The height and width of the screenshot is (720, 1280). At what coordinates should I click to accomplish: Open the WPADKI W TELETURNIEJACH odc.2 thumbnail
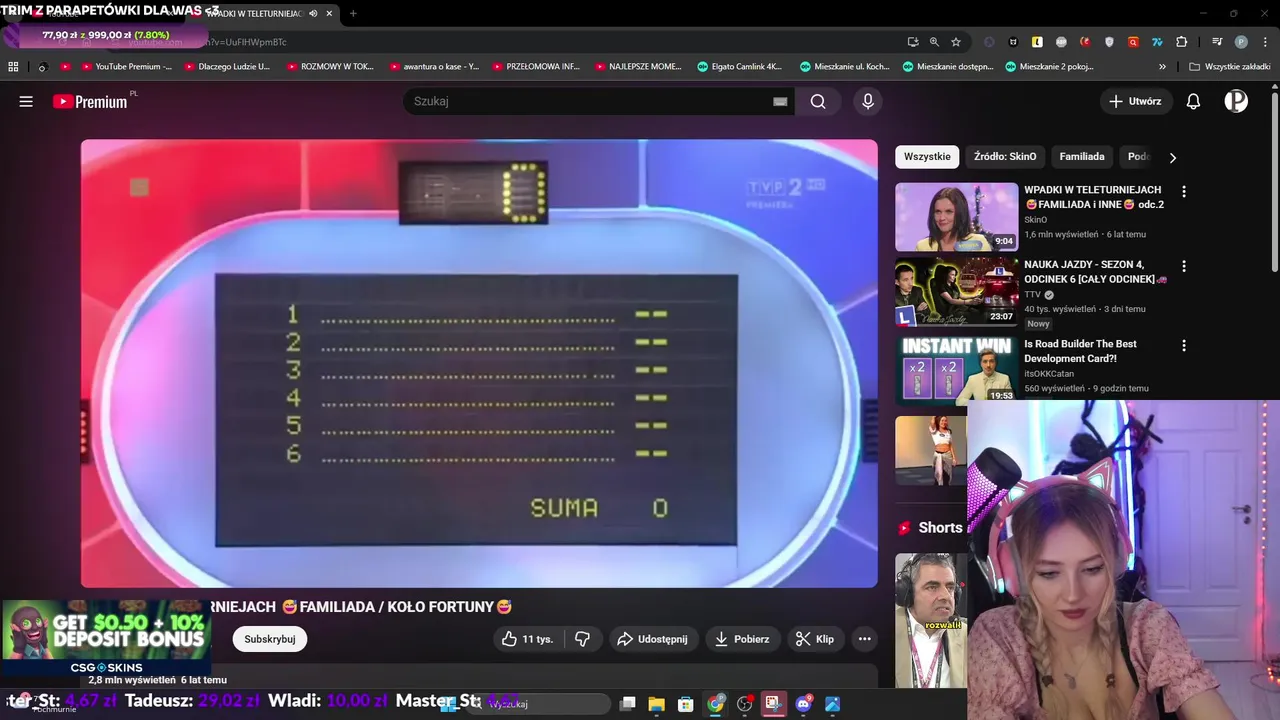coord(956,216)
